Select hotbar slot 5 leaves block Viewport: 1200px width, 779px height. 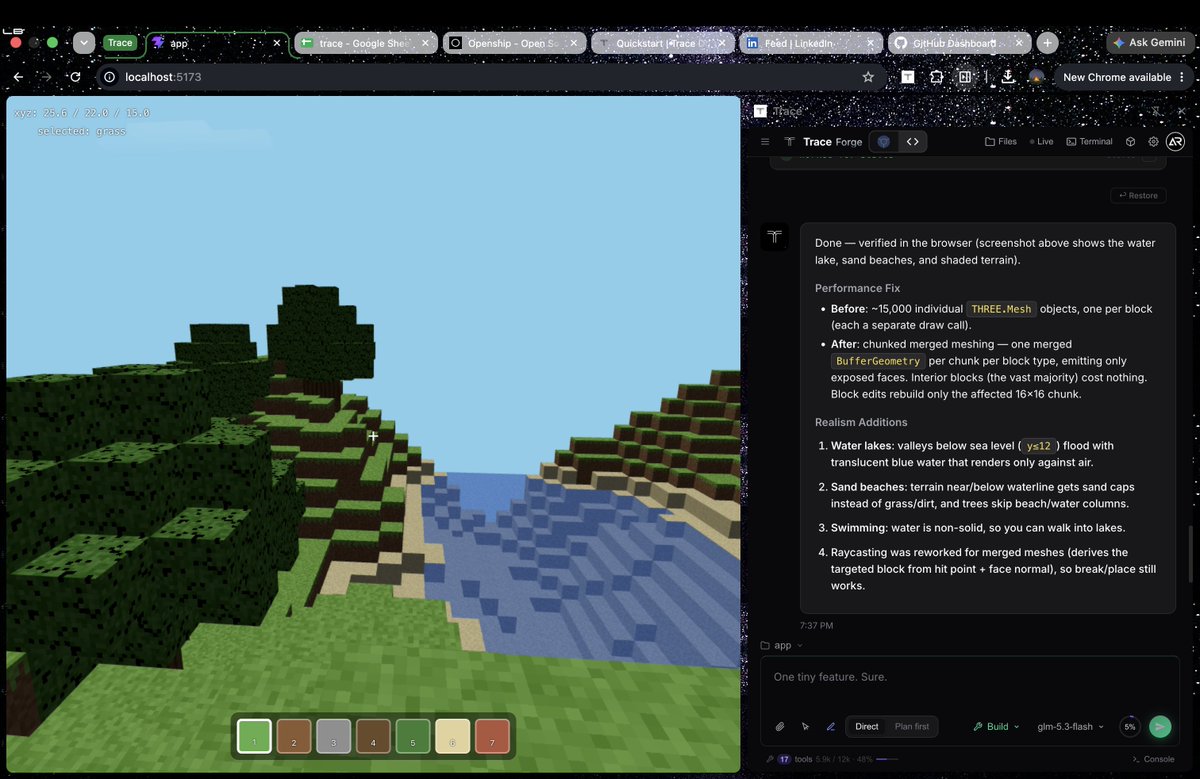click(x=413, y=736)
